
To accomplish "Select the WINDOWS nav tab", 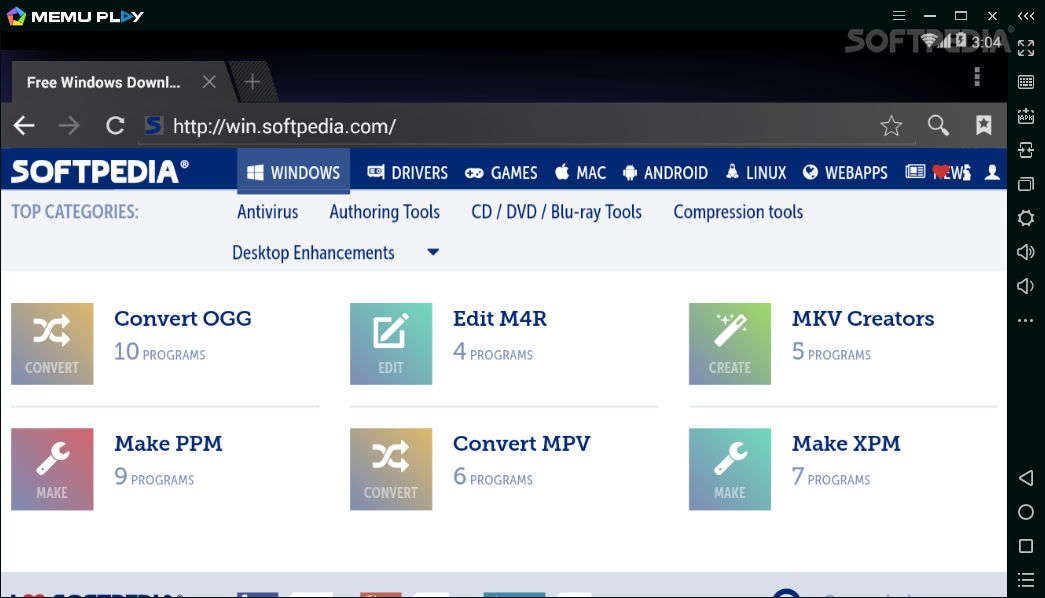I will coord(293,173).
